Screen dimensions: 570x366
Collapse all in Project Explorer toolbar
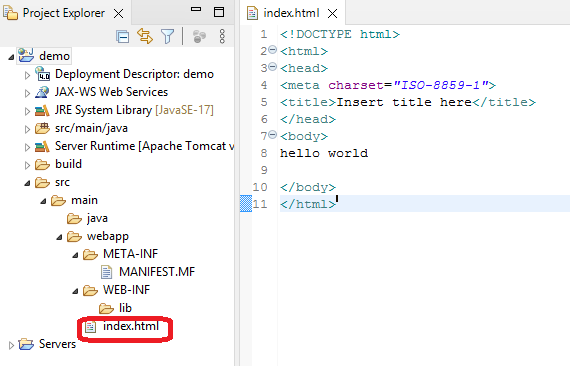(123, 36)
